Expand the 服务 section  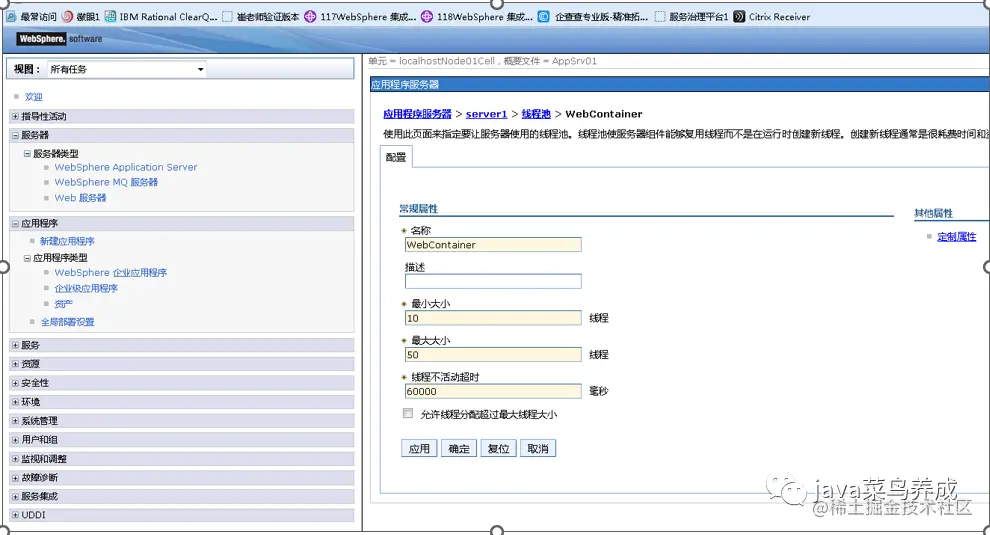click(16, 346)
